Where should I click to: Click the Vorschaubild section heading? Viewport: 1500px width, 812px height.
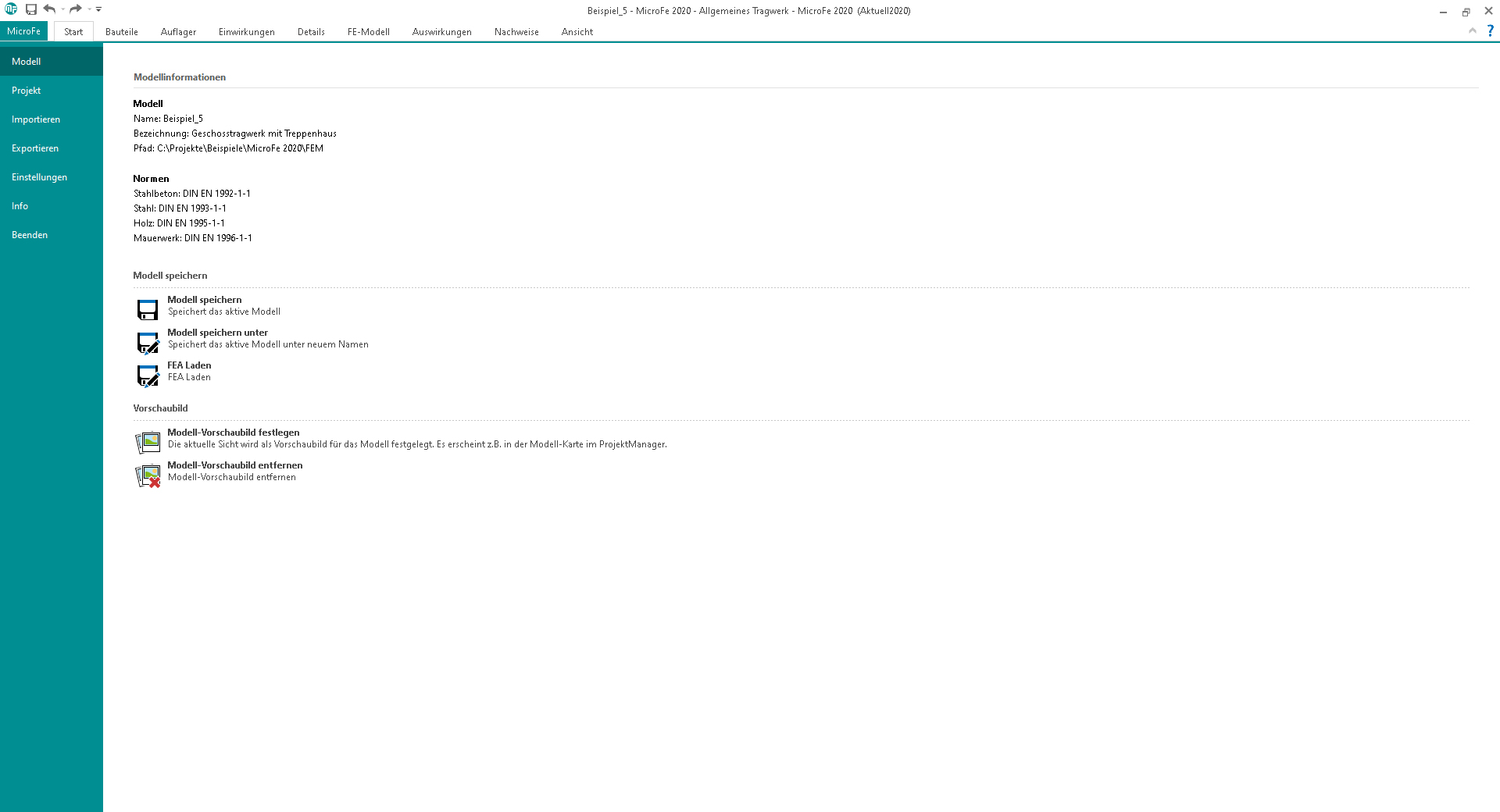pyautogui.click(x=160, y=408)
